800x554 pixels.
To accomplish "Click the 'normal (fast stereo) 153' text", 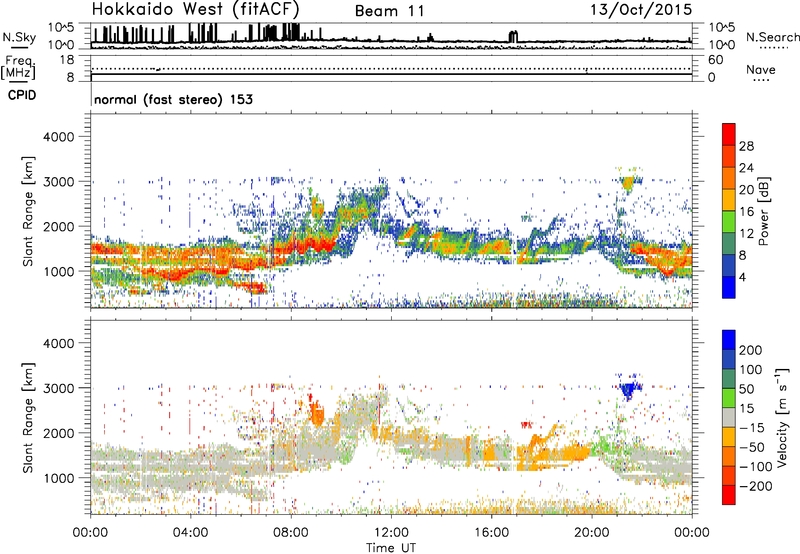I will point(173,99).
